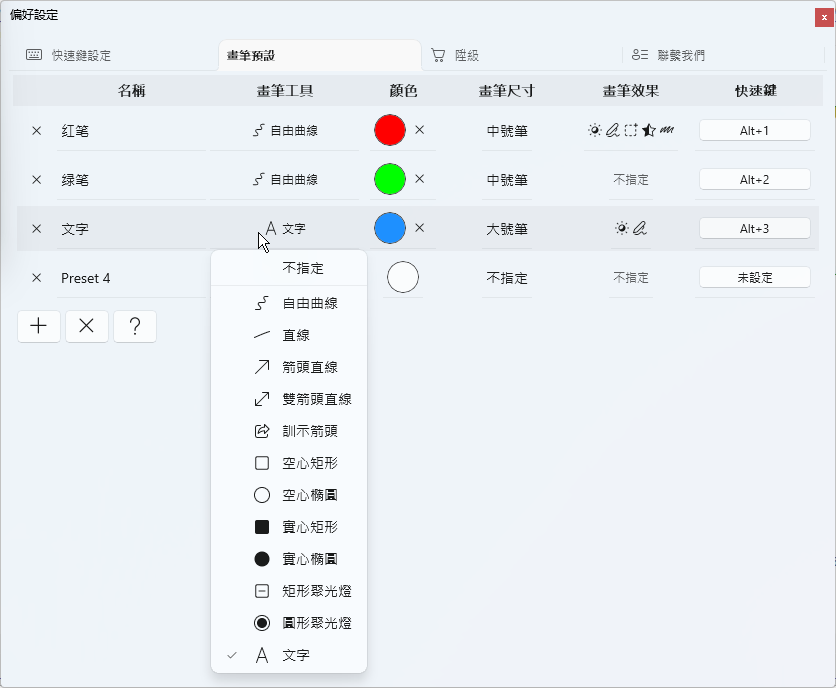Open help with question mark button
Viewport: 836px width, 688px height.
pyautogui.click(x=135, y=326)
